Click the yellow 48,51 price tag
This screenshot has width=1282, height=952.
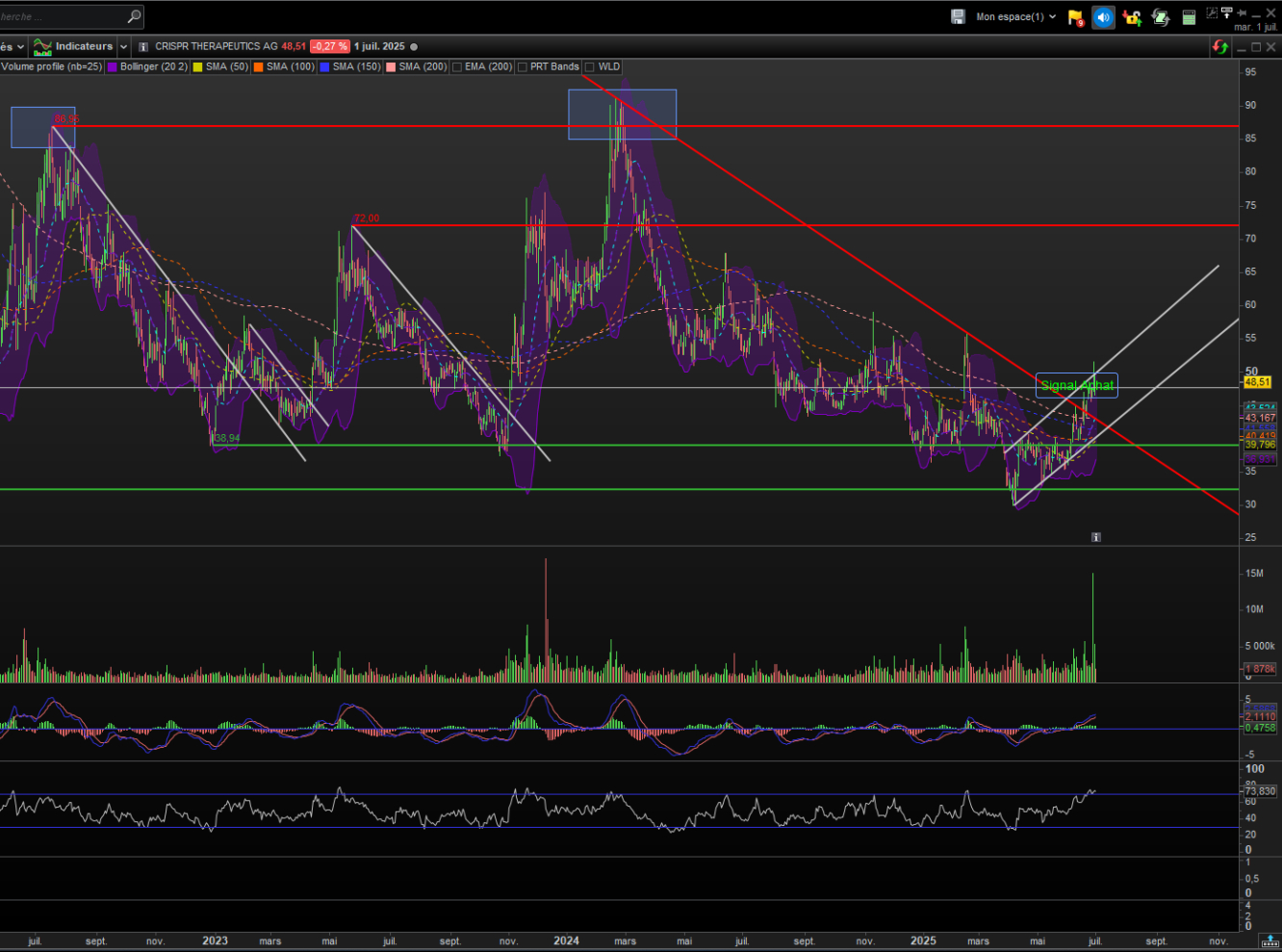click(1260, 382)
